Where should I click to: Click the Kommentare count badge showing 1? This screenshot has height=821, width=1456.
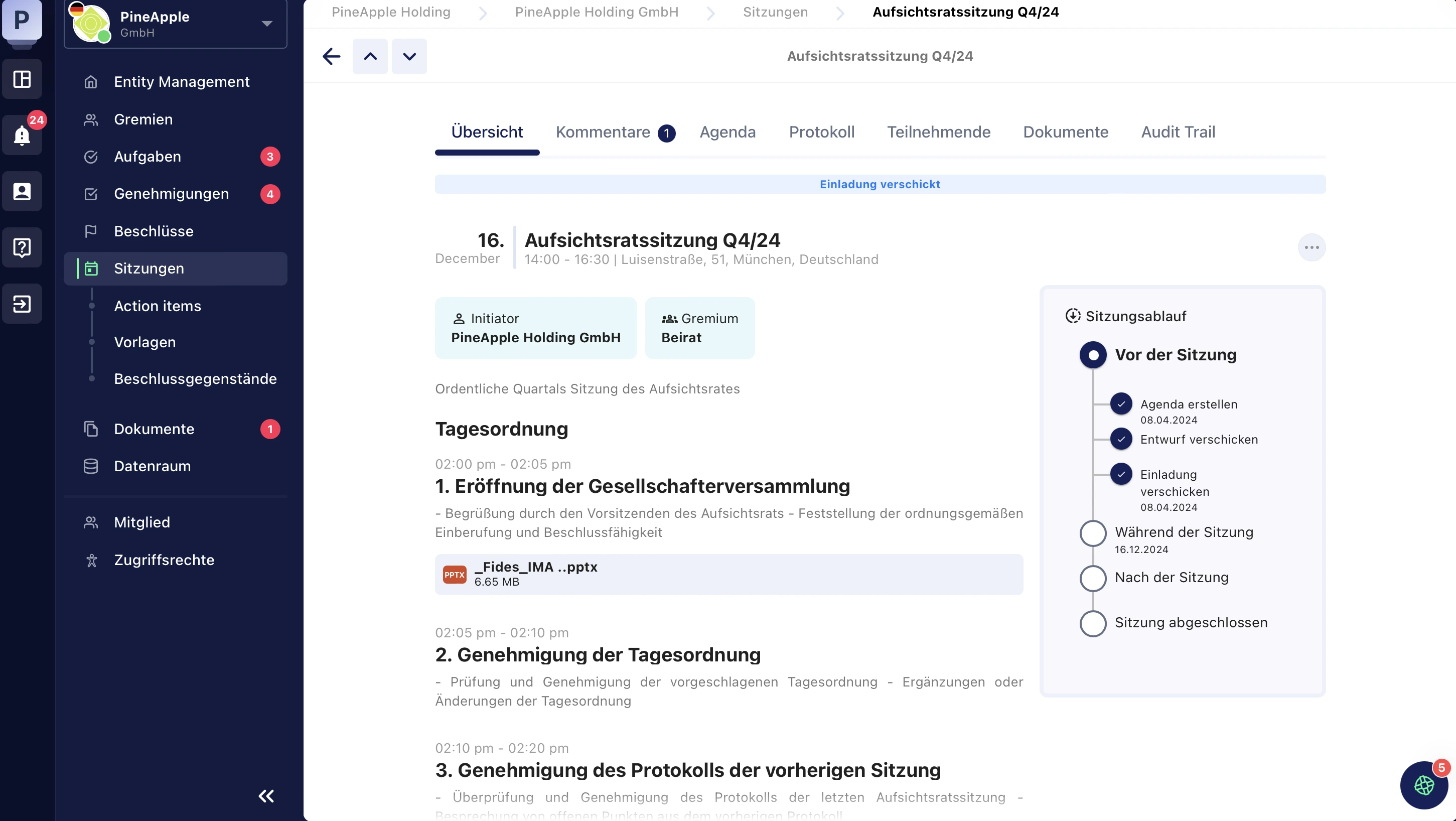(666, 133)
